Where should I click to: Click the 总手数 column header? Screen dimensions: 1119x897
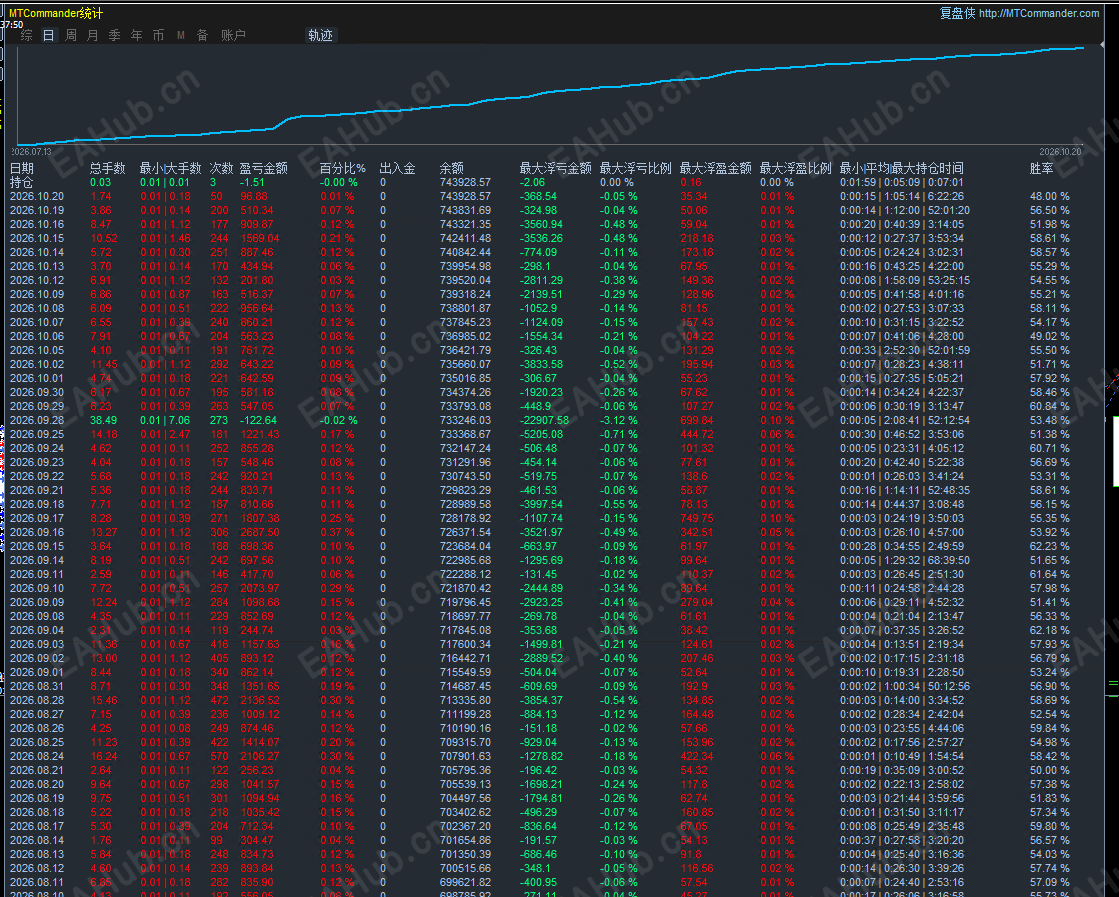[x=108, y=168]
